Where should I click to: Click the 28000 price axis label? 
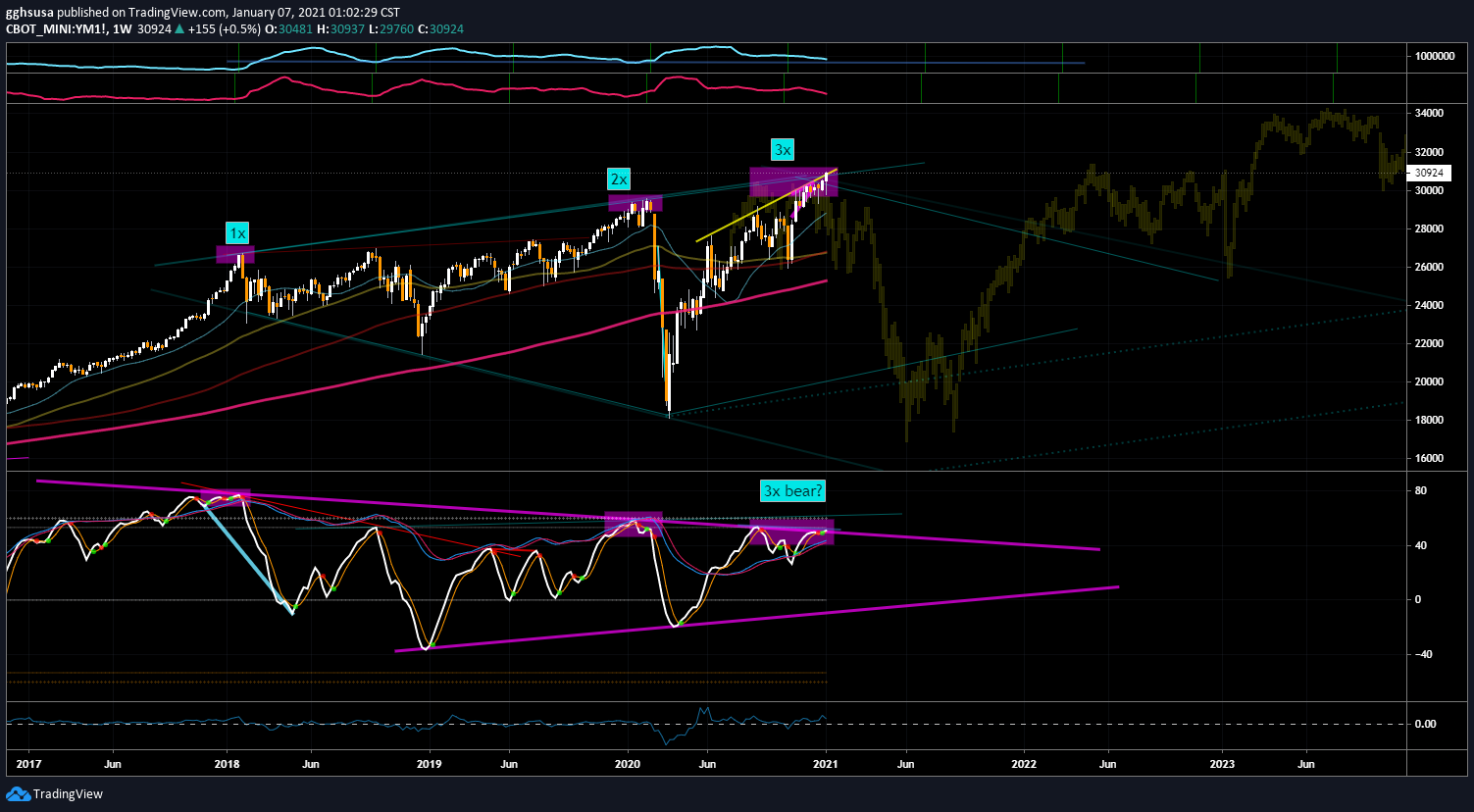click(1429, 229)
